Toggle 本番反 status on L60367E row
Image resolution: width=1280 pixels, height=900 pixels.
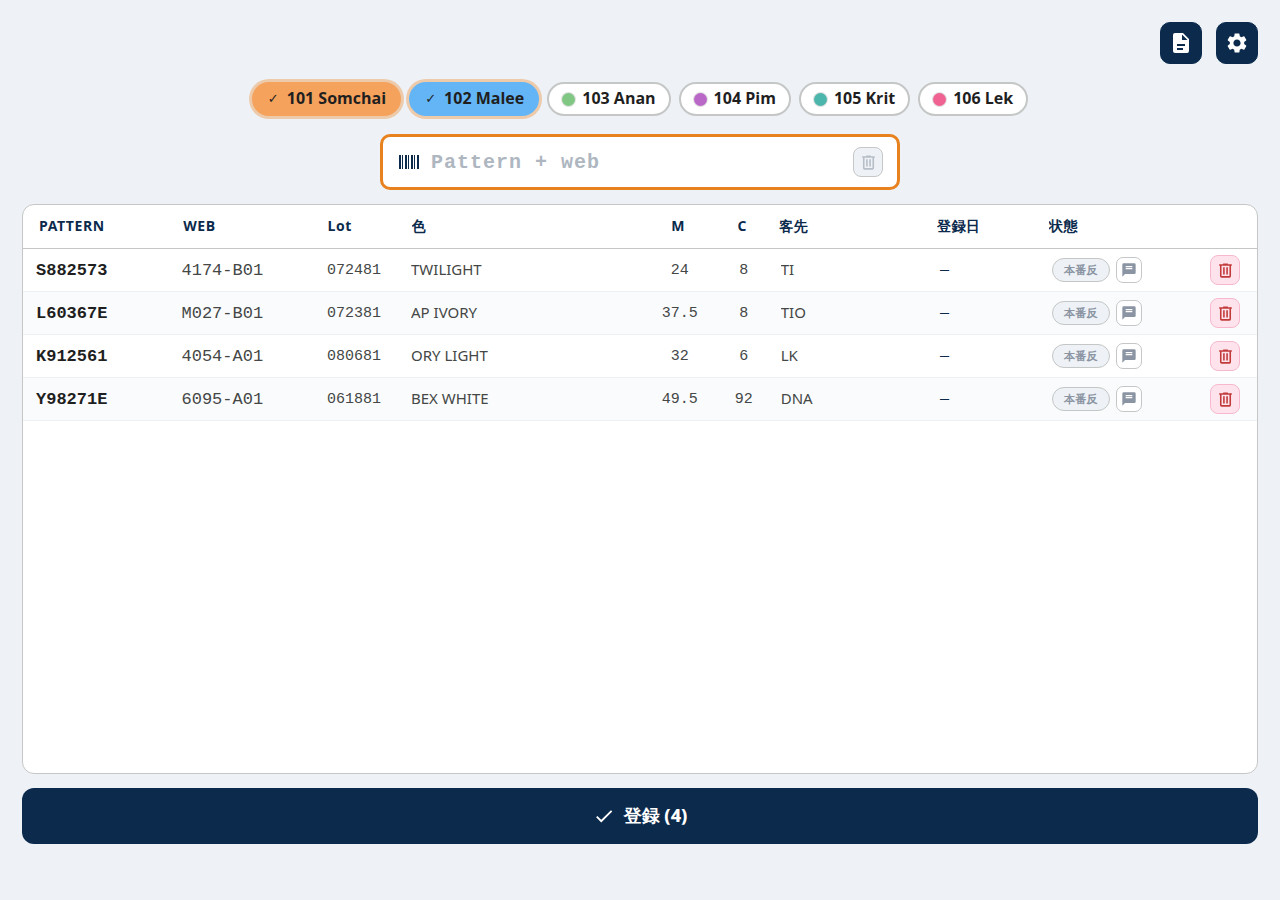coord(1081,313)
